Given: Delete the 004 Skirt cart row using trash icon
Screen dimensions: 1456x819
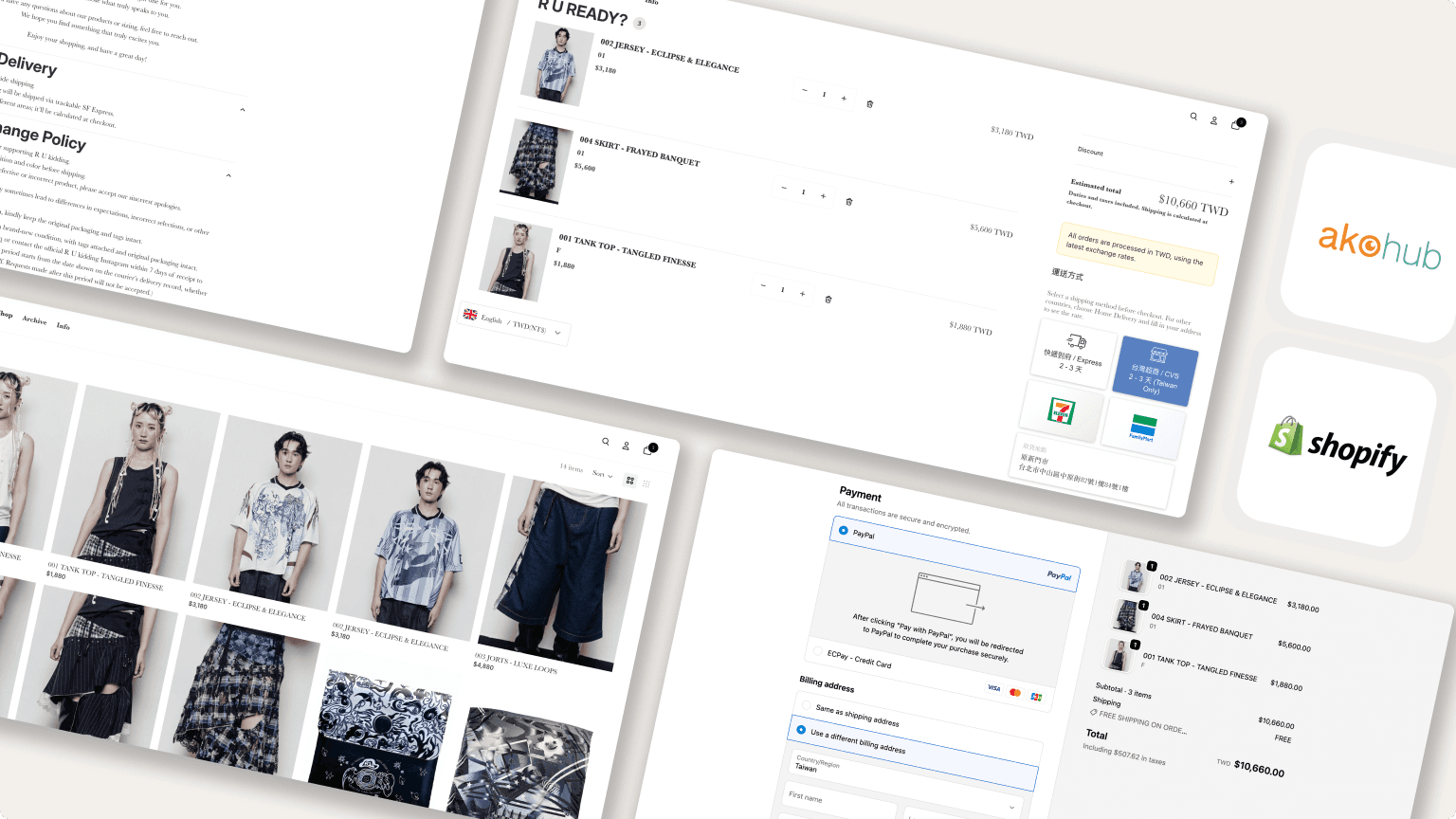Looking at the screenshot, I should 848,202.
